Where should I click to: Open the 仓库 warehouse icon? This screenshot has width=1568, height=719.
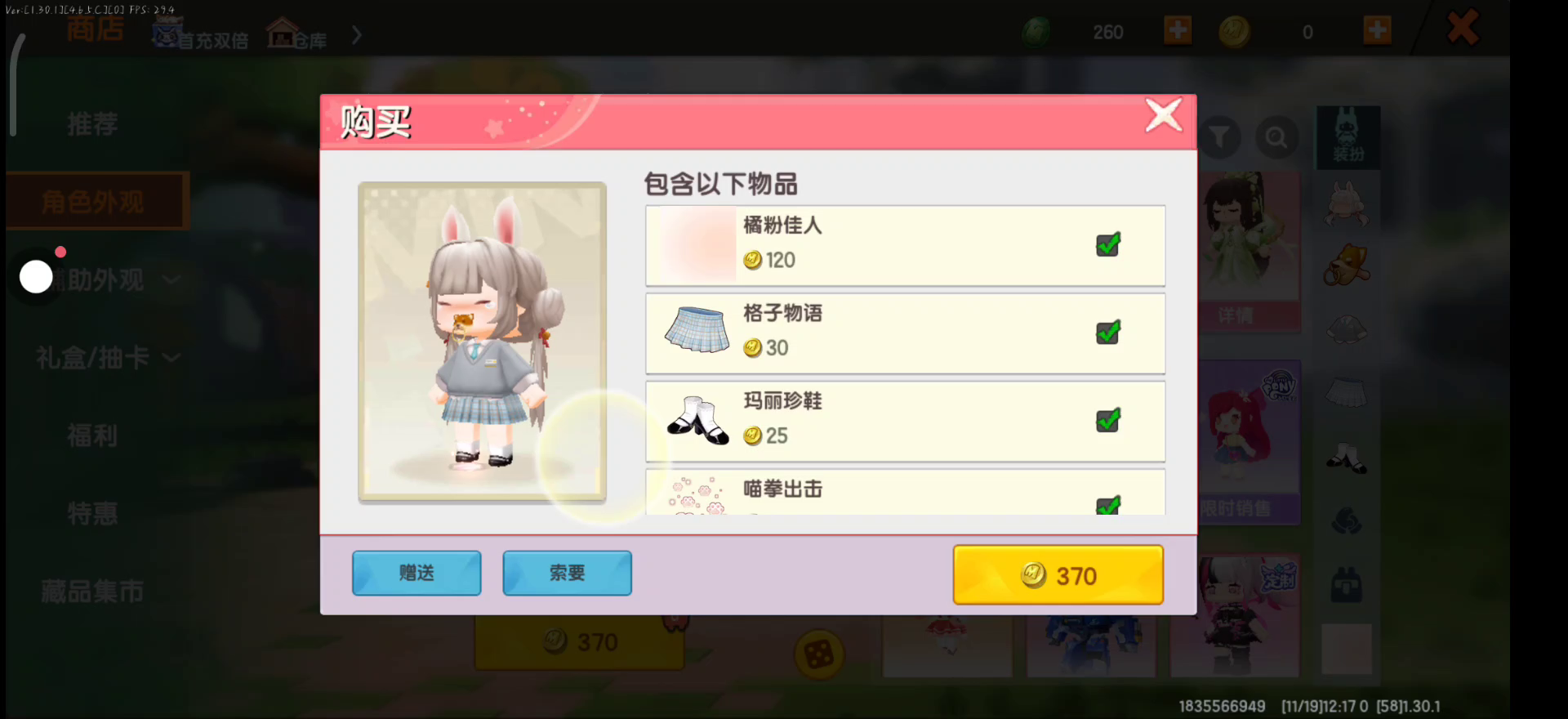pyautogui.click(x=297, y=34)
